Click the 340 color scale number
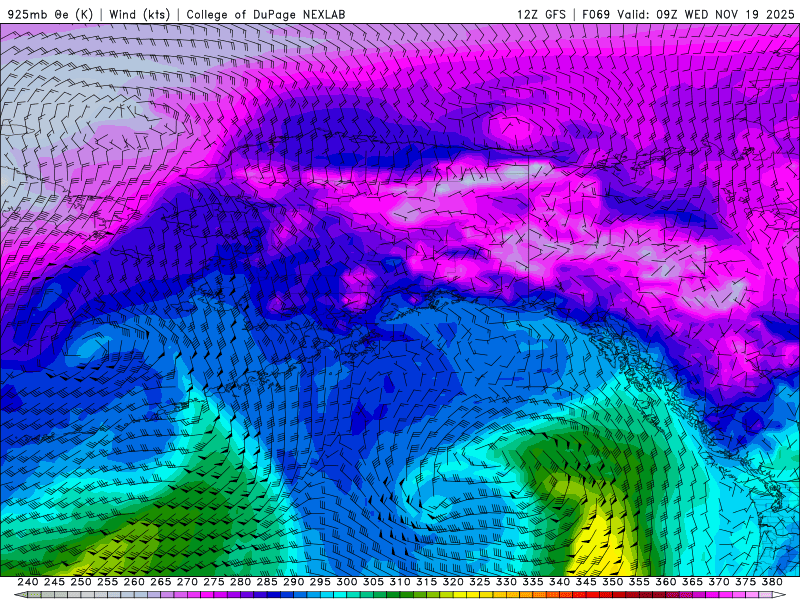 pos(559,582)
